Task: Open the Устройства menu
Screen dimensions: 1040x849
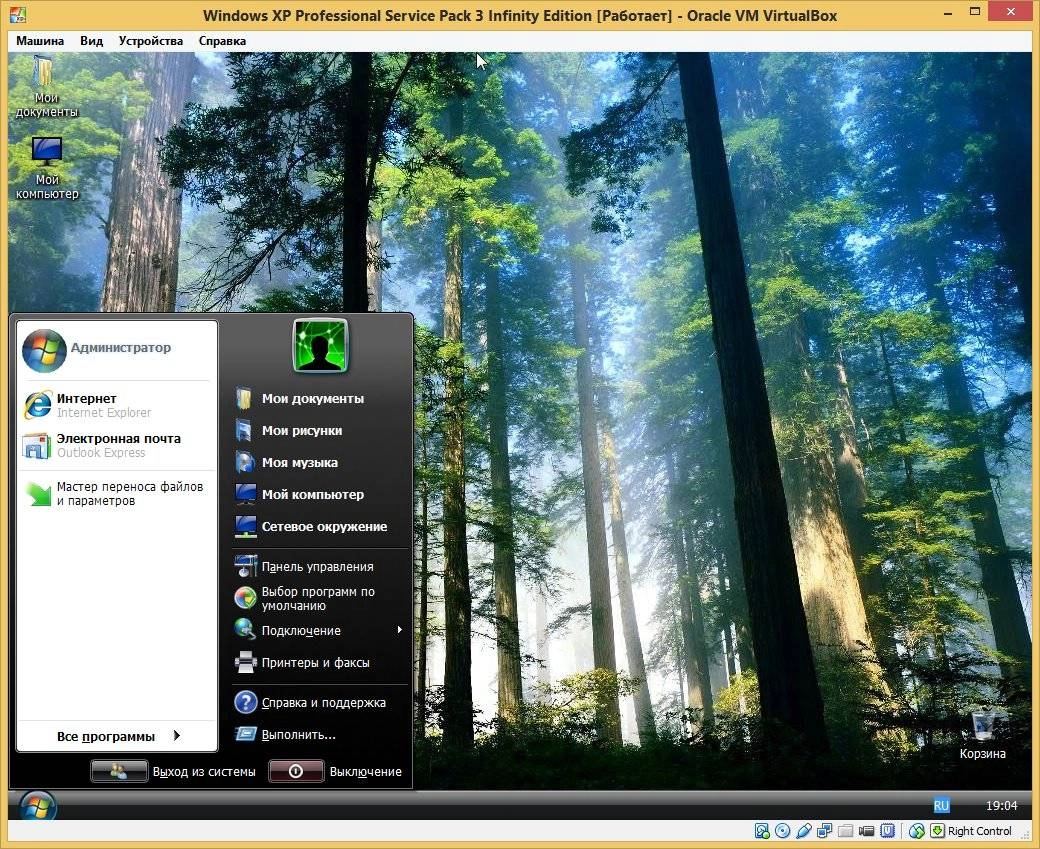Action: [151, 40]
